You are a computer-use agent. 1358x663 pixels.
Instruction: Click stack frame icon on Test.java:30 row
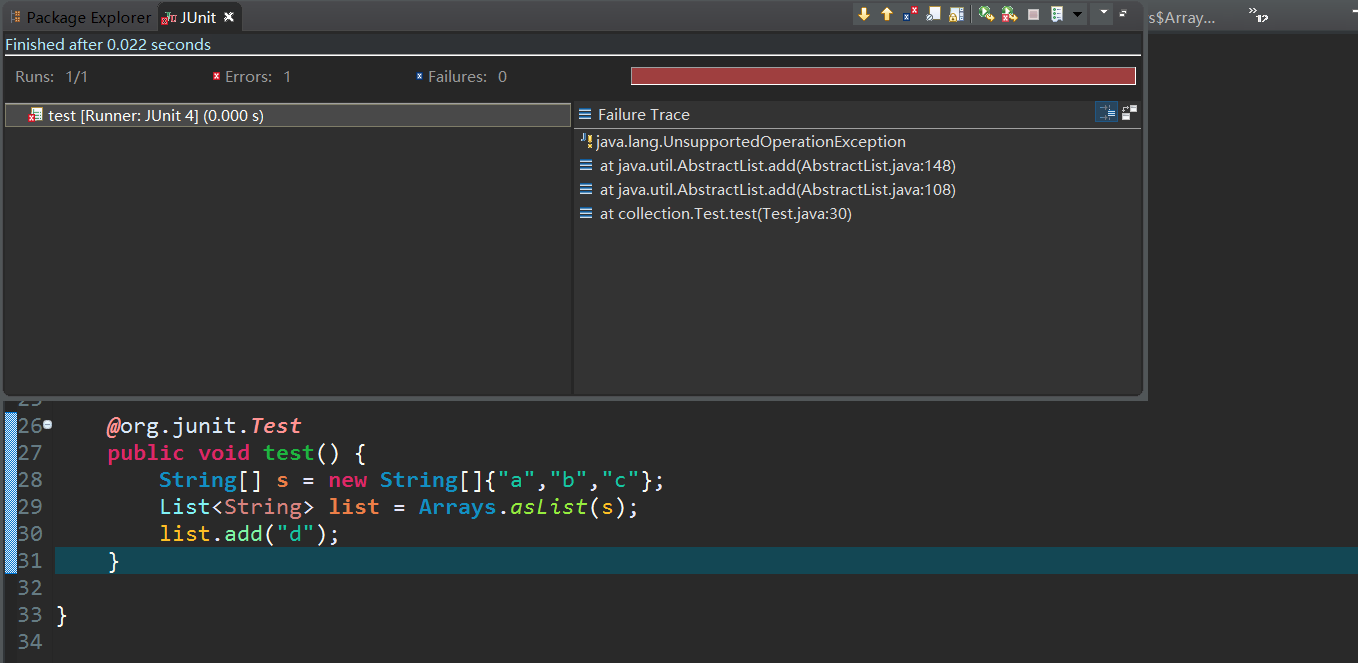click(x=586, y=214)
